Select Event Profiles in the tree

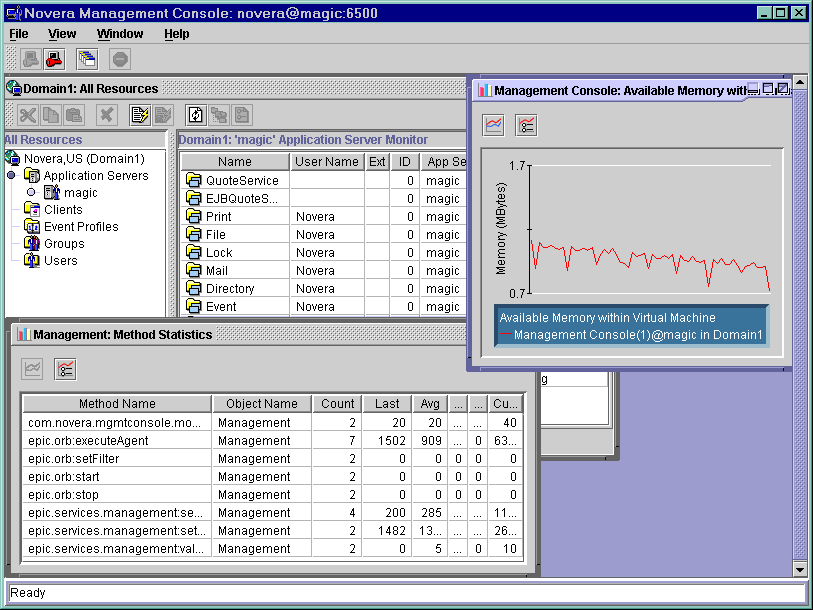tap(81, 227)
